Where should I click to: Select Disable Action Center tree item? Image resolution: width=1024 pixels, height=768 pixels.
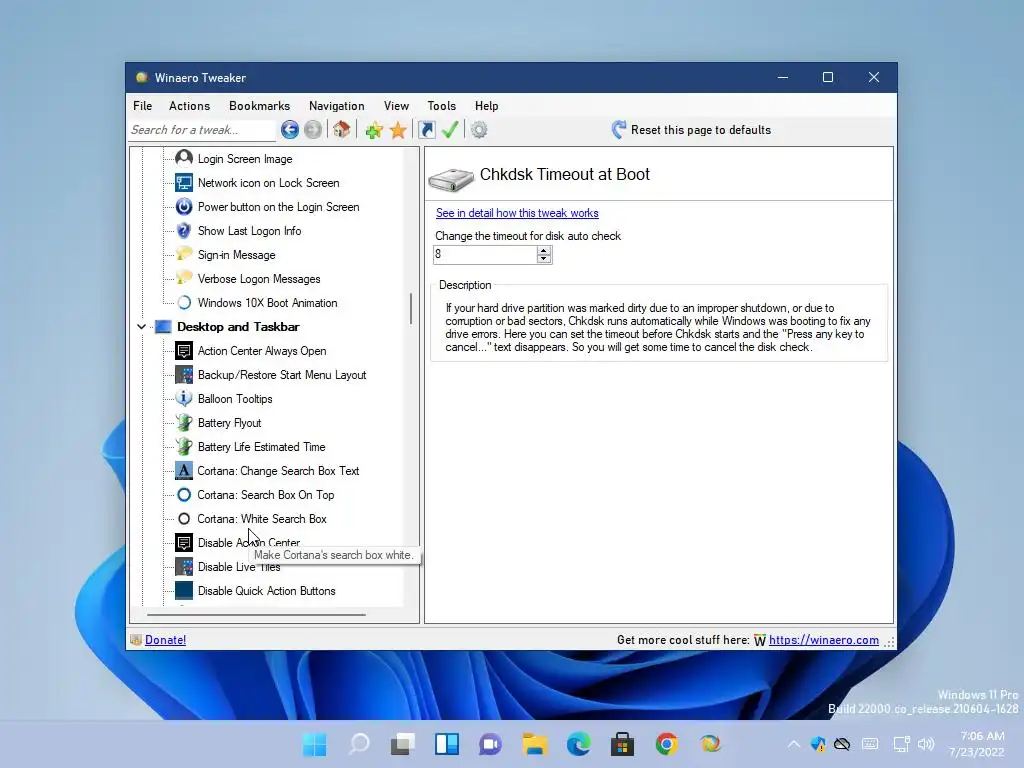click(249, 543)
